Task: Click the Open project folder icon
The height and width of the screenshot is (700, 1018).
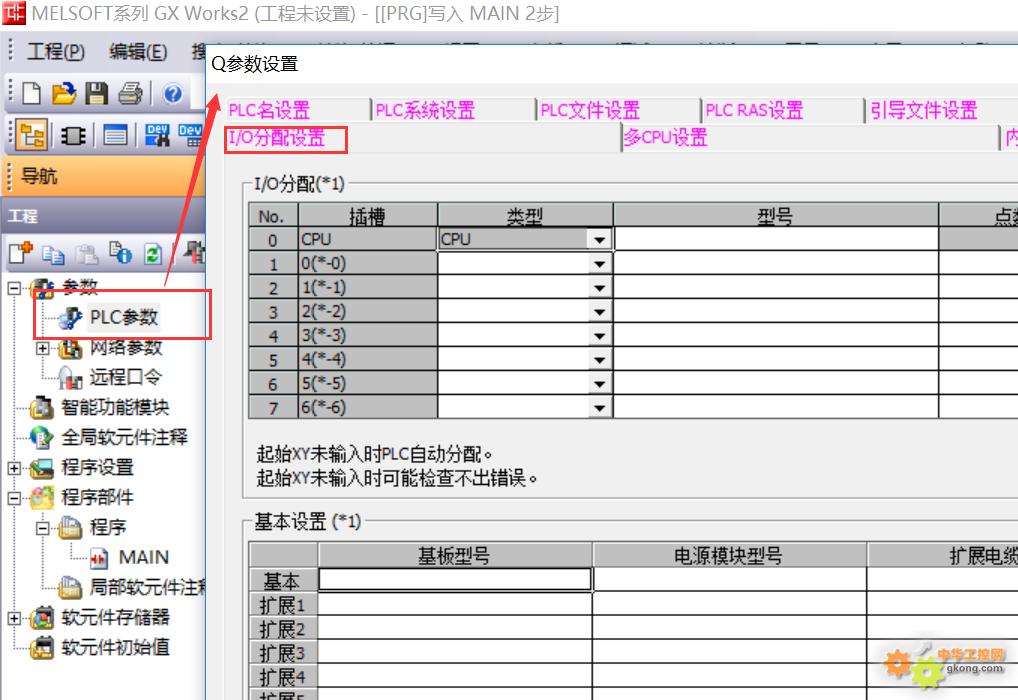Action: [x=63, y=94]
